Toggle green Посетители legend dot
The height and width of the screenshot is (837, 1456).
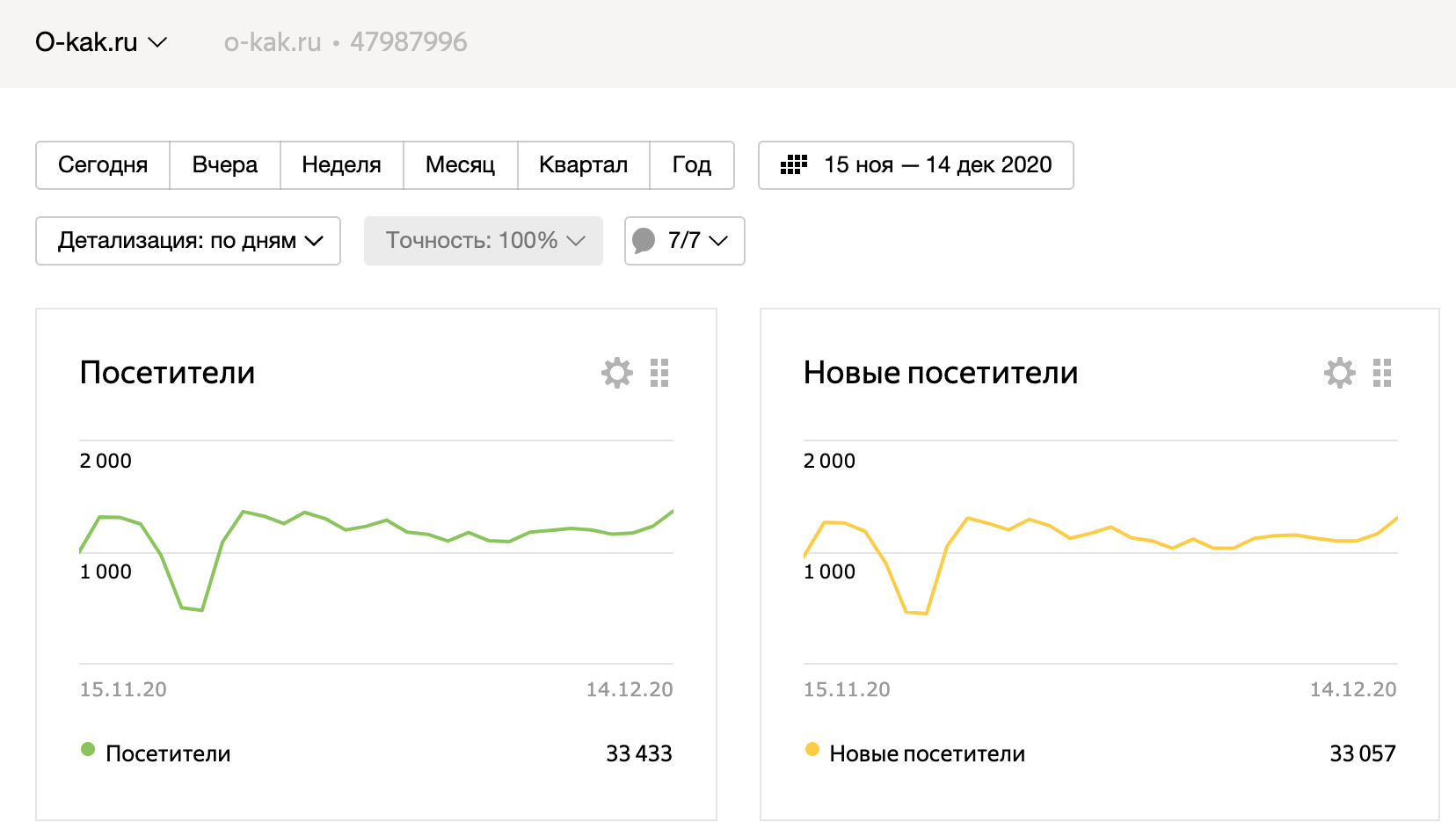point(88,750)
